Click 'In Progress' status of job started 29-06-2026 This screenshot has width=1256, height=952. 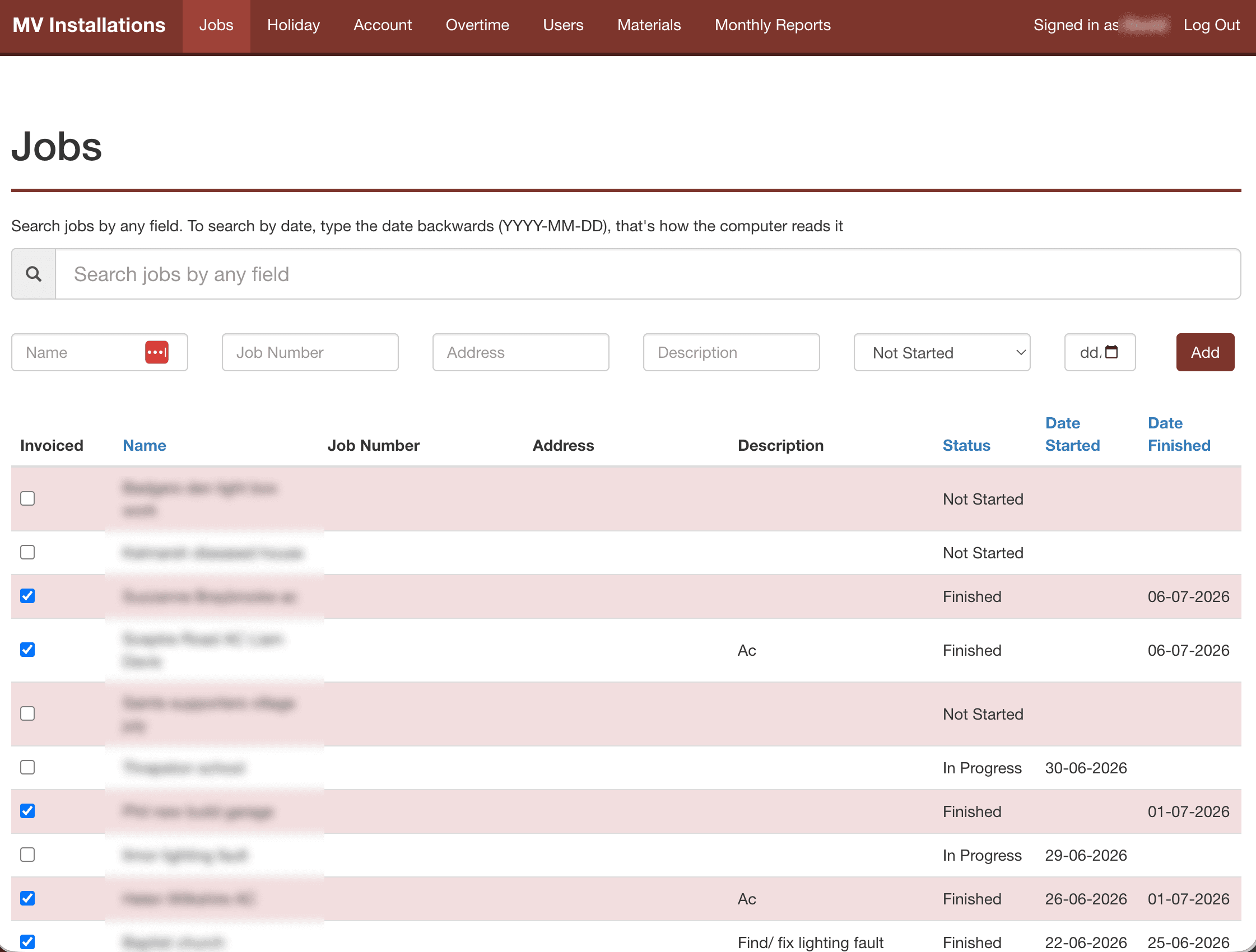[981, 856]
